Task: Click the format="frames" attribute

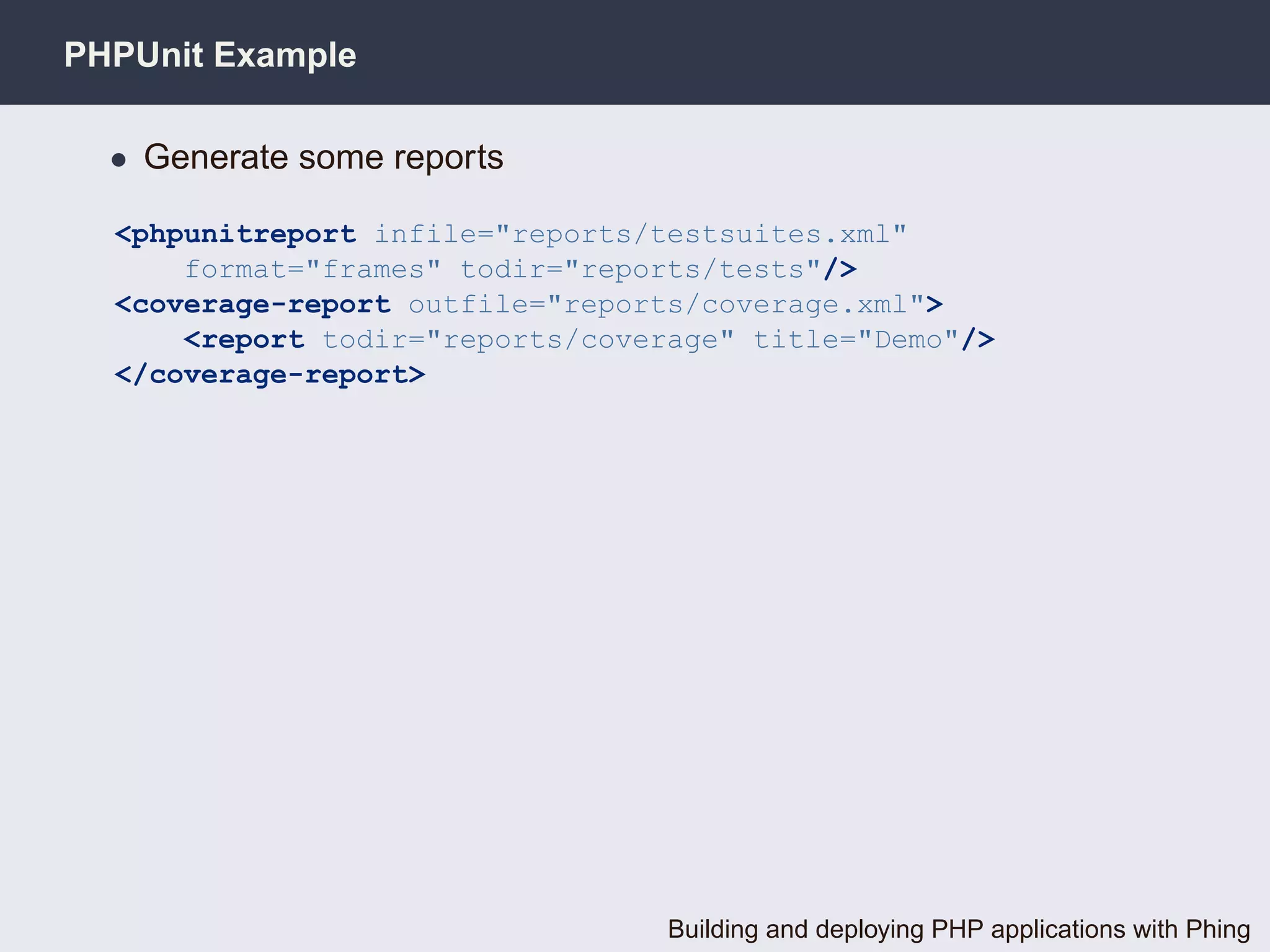Action: [313, 270]
